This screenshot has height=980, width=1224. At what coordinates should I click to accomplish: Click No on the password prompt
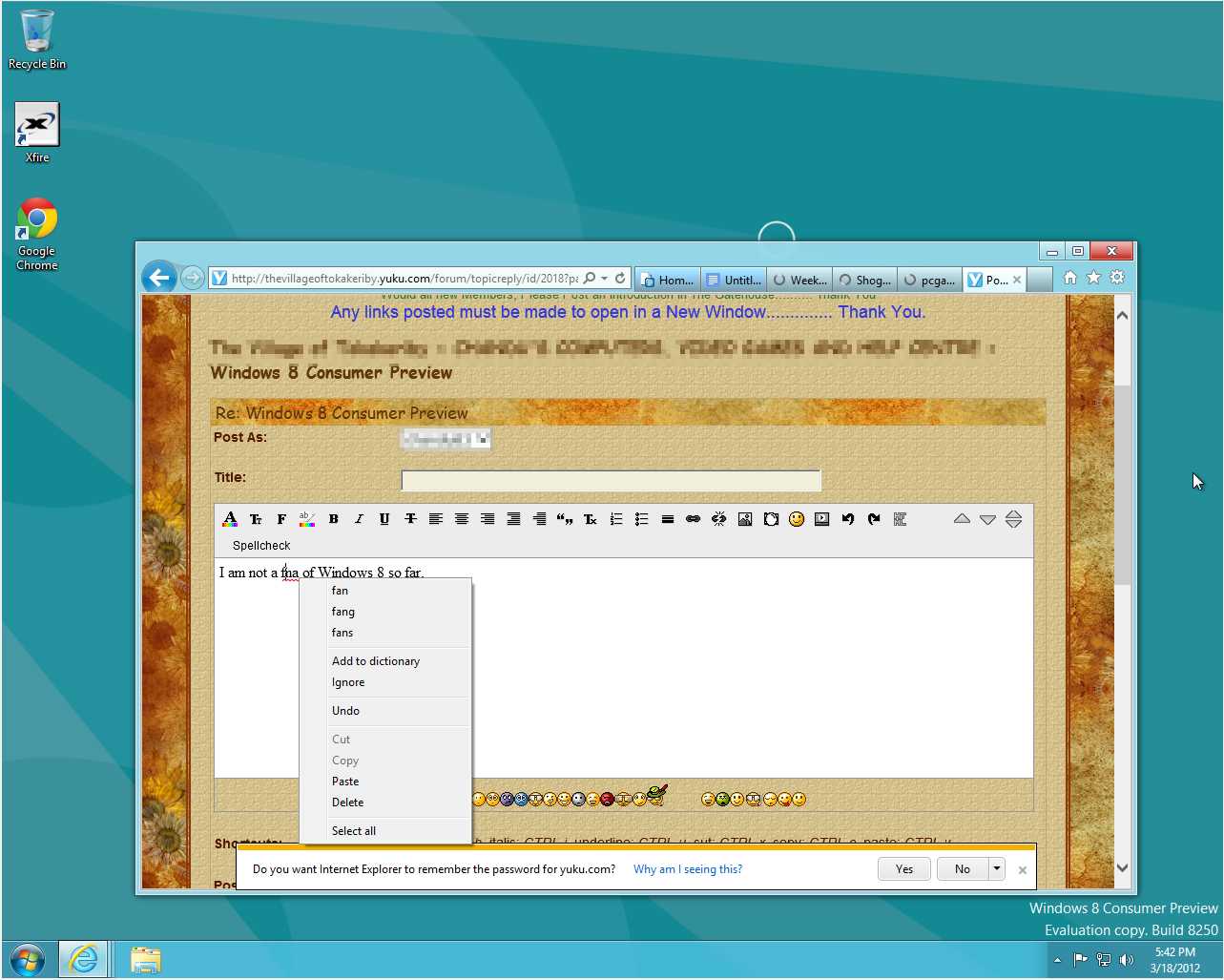[963, 869]
